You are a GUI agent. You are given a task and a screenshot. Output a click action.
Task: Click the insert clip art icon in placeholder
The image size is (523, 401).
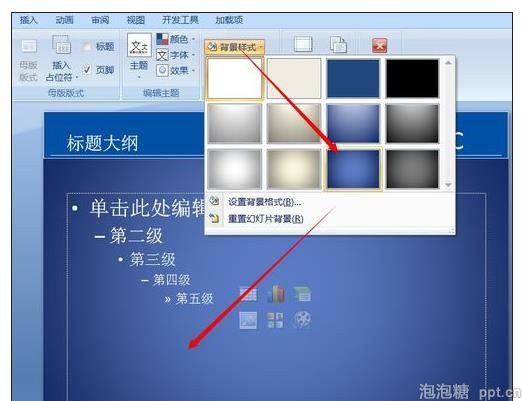[276, 320]
